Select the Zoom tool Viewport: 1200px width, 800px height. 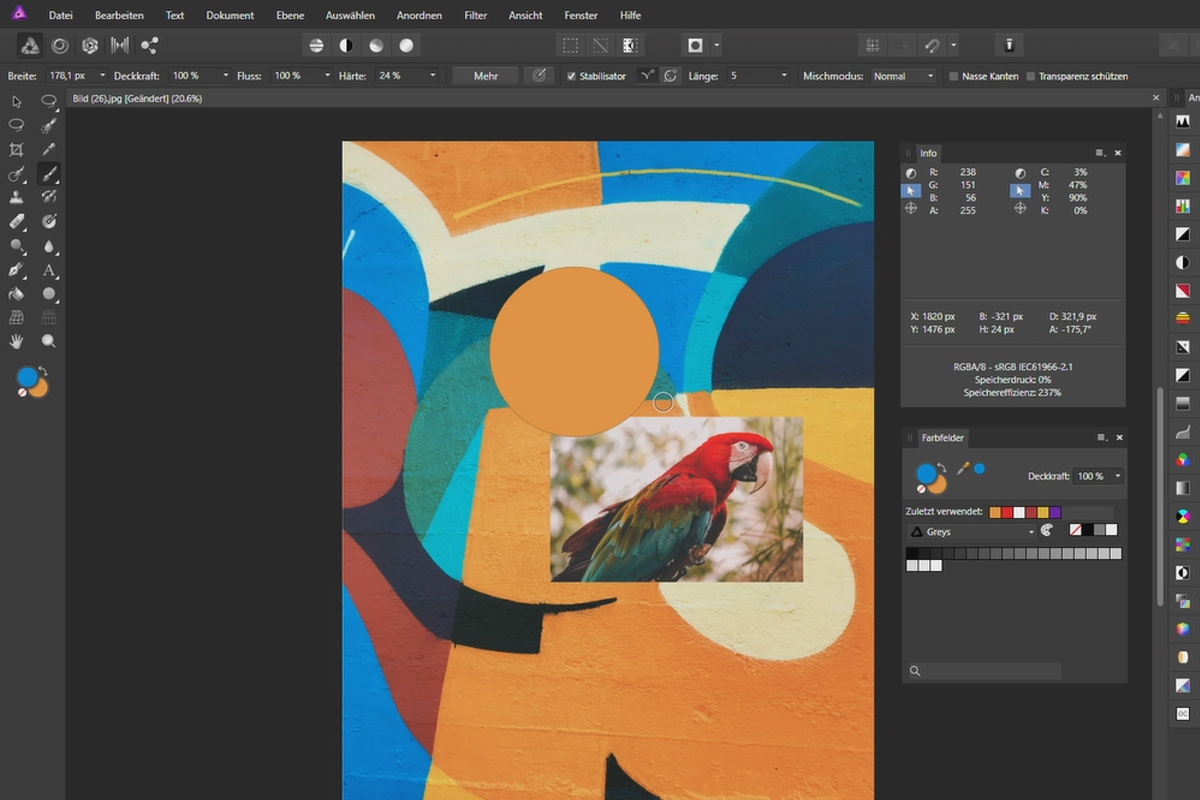47,341
